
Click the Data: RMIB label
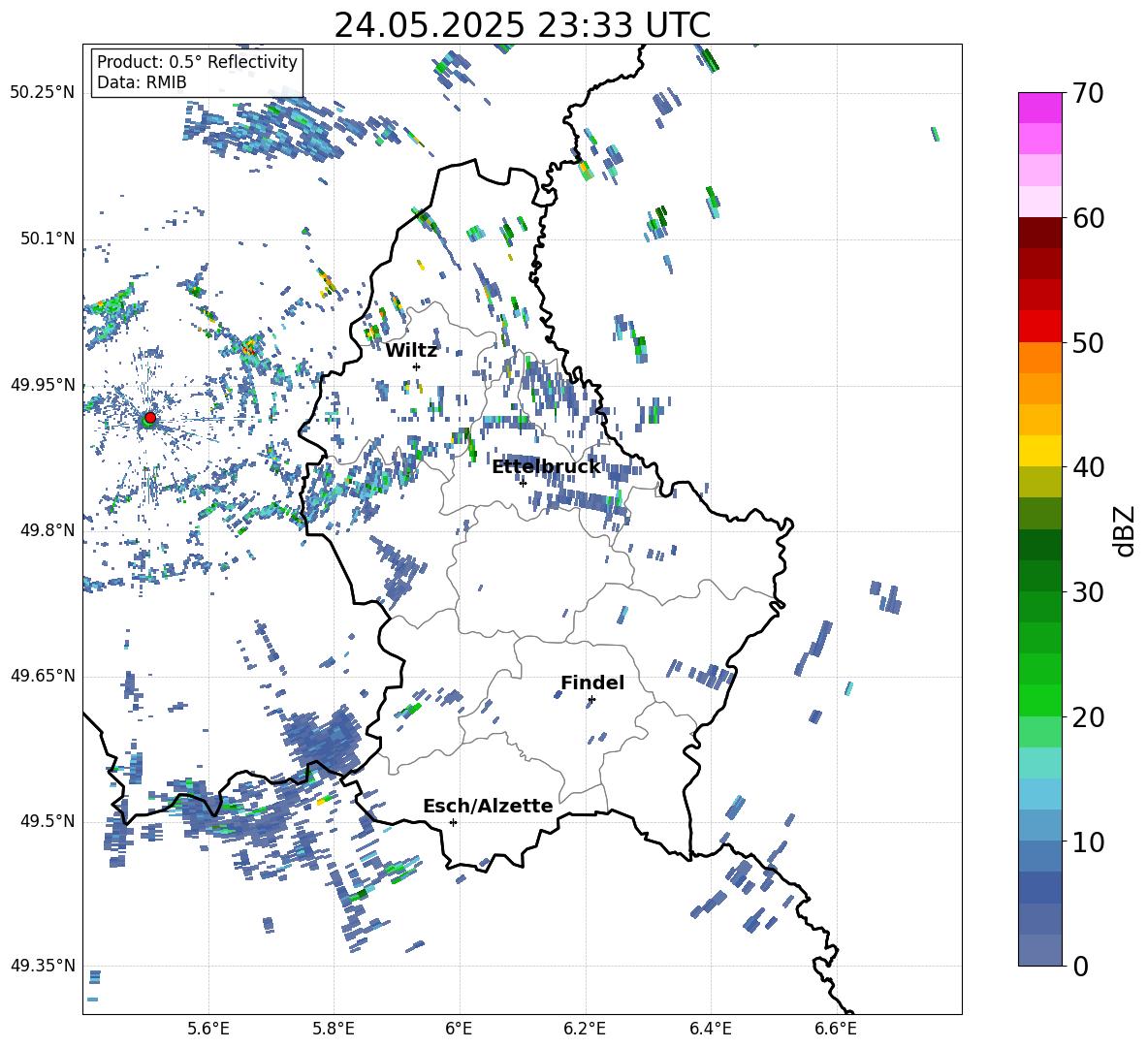[142, 82]
